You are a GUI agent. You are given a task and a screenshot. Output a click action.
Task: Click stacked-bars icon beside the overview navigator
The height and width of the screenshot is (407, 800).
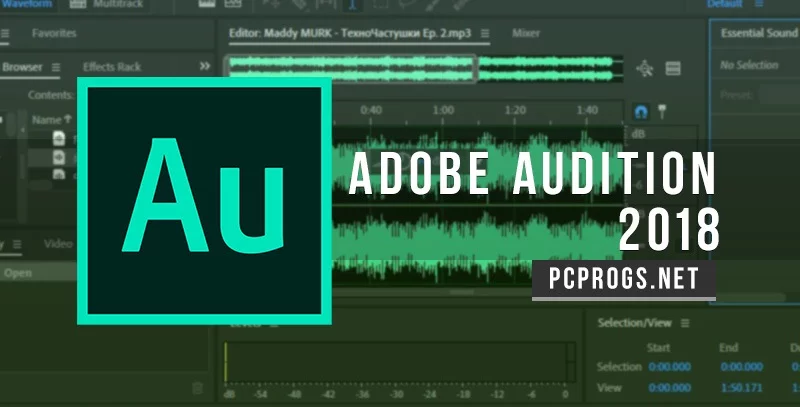(x=673, y=68)
